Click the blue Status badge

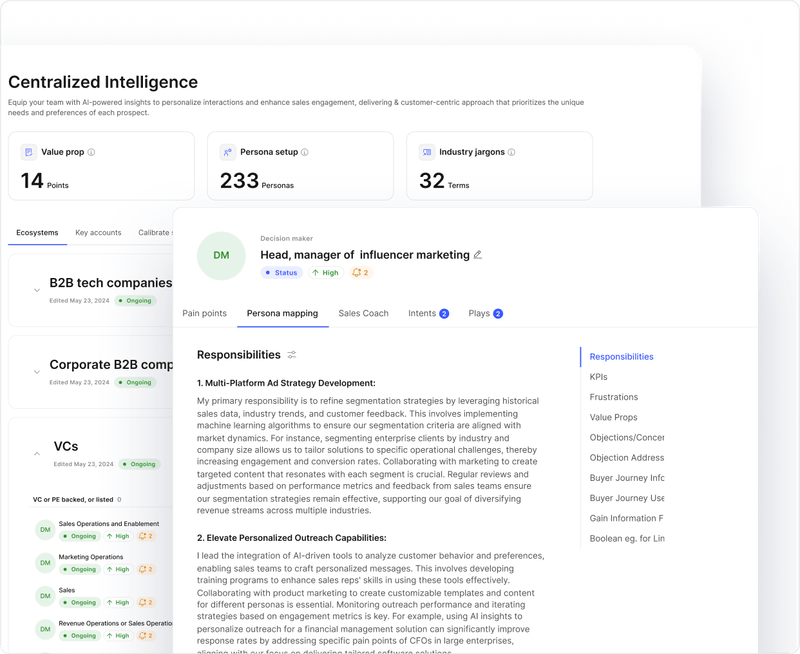282,272
